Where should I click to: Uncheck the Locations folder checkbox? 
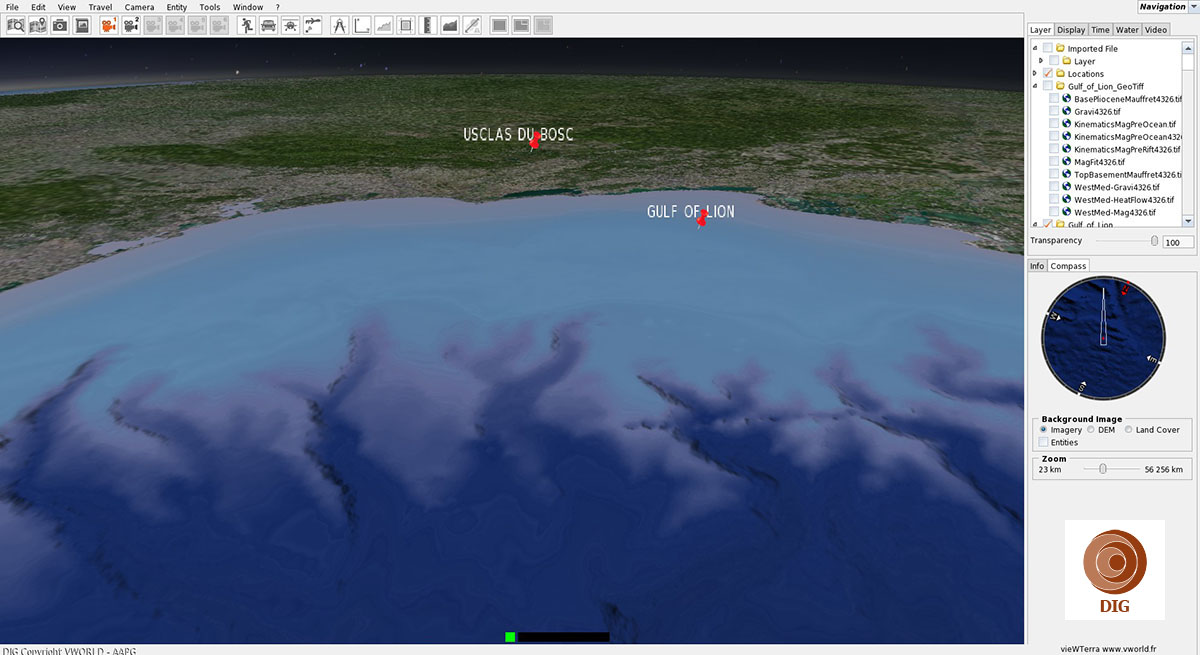(x=1048, y=74)
